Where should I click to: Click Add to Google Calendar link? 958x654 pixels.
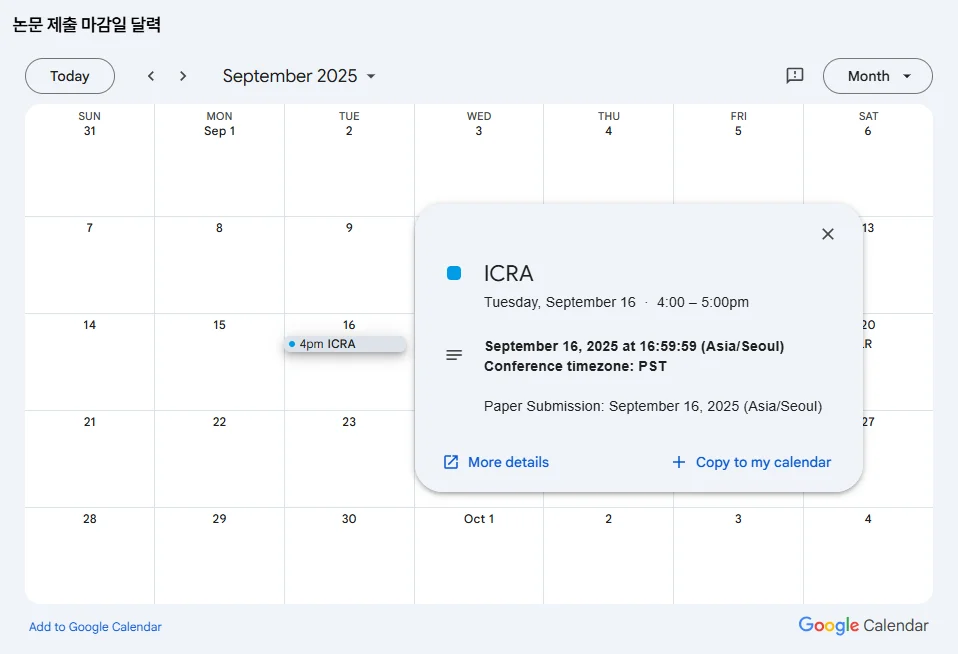pyautogui.click(x=95, y=627)
